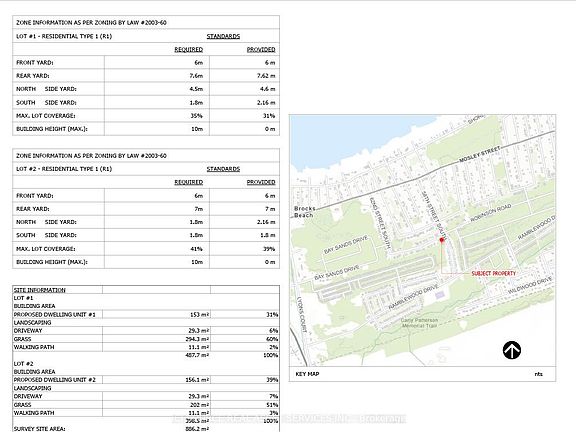Select Lot #1 south side yard provided 2.16 m
Screen dimensions: 576x432
(x=266, y=102)
